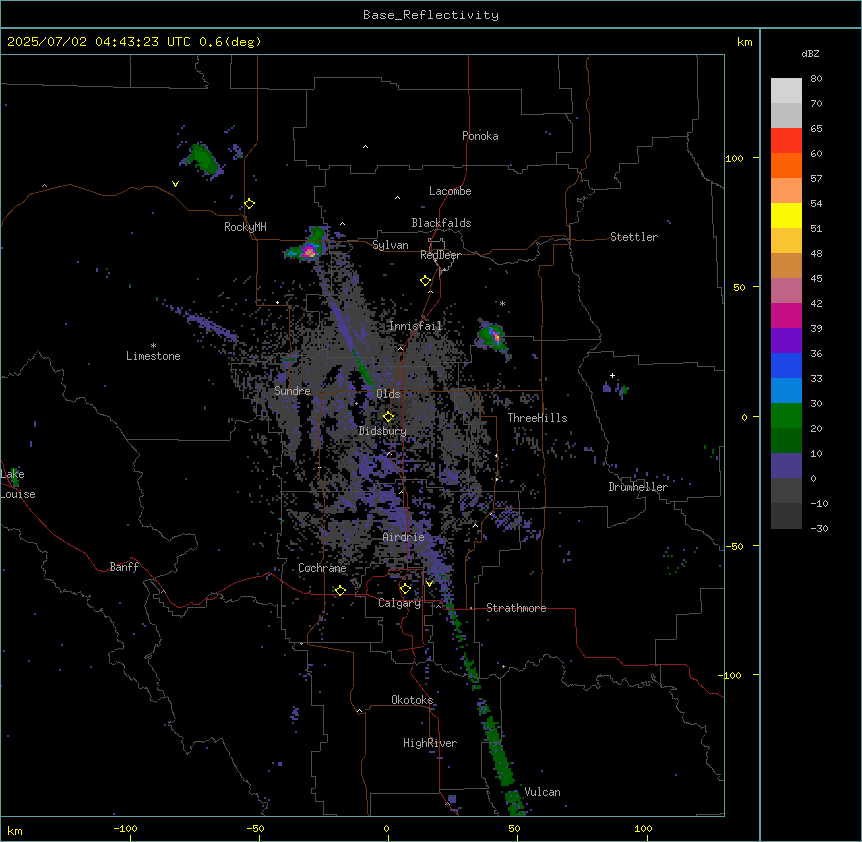Click the km unit label at top right
862x842 pixels.
[744, 42]
